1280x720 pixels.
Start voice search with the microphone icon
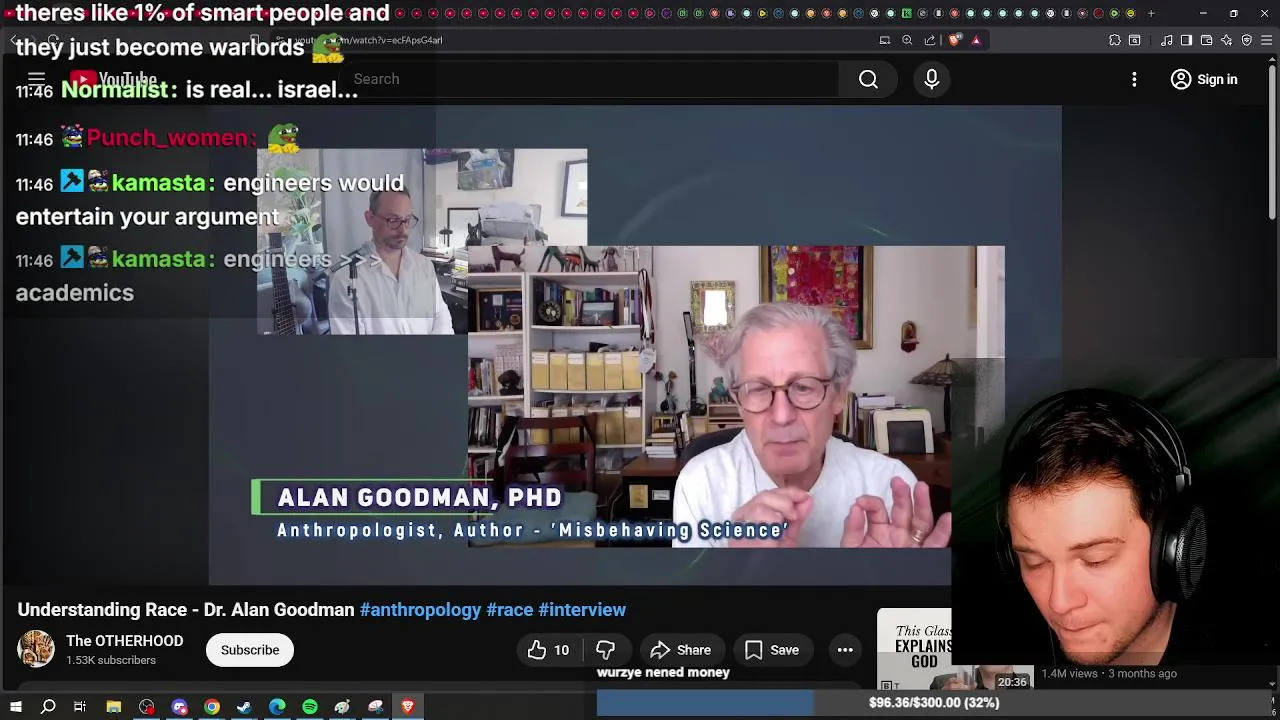pyautogui.click(x=931, y=79)
